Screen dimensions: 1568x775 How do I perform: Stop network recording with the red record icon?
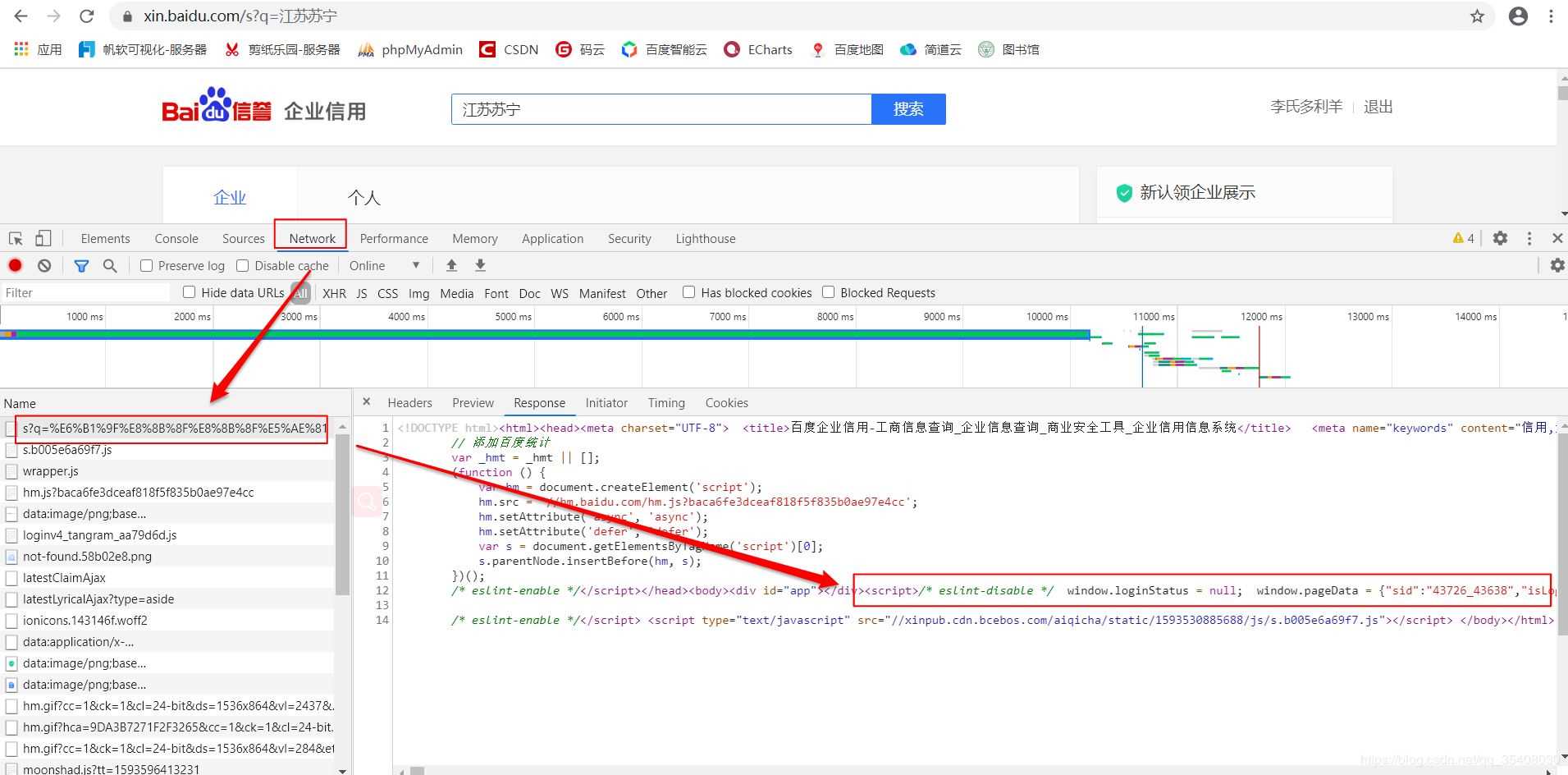[14, 265]
